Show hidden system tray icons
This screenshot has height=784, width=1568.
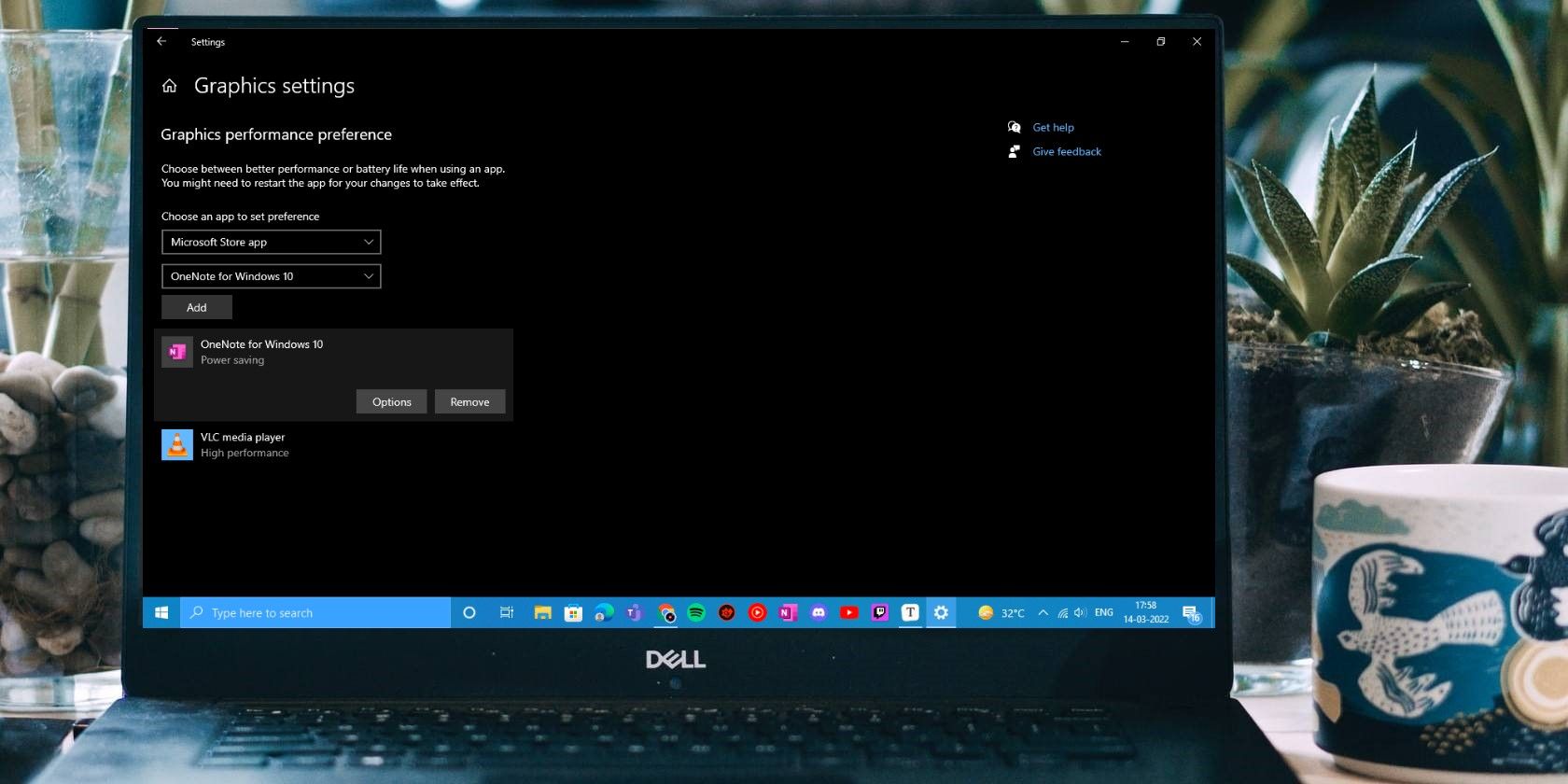click(1043, 612)
